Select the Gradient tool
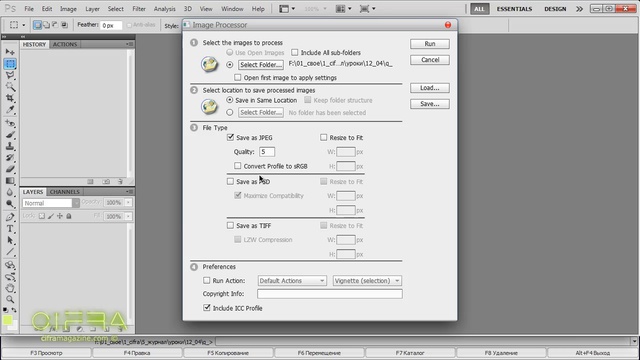This screenshot has width=640, height=360. (10, 180)
